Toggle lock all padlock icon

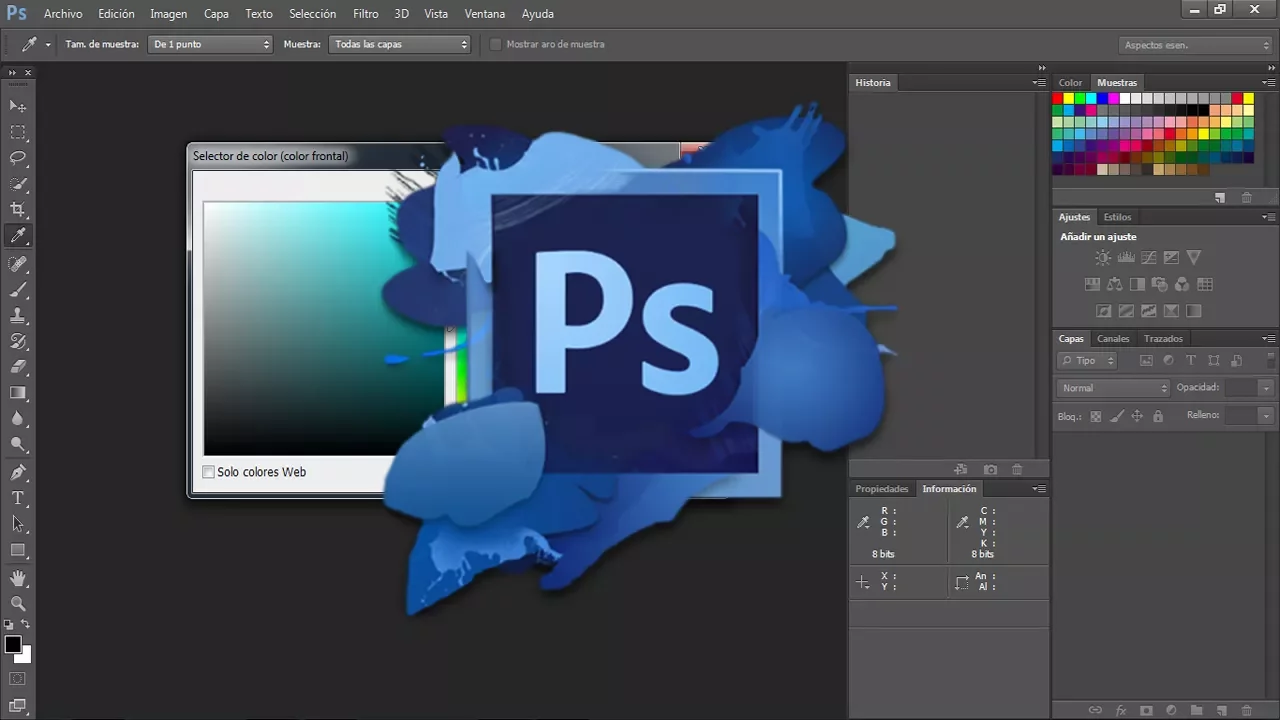[x=1158, y=416]
